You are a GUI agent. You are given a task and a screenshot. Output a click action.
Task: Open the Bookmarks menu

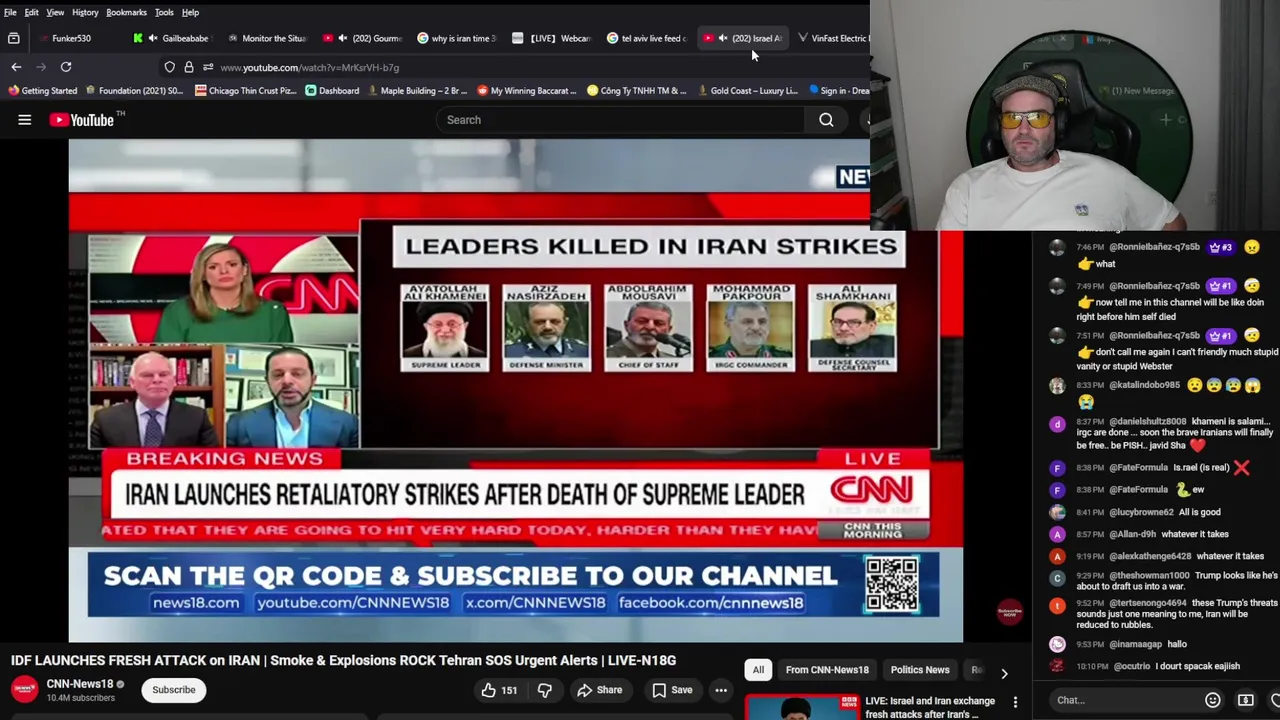pos(126,12)
